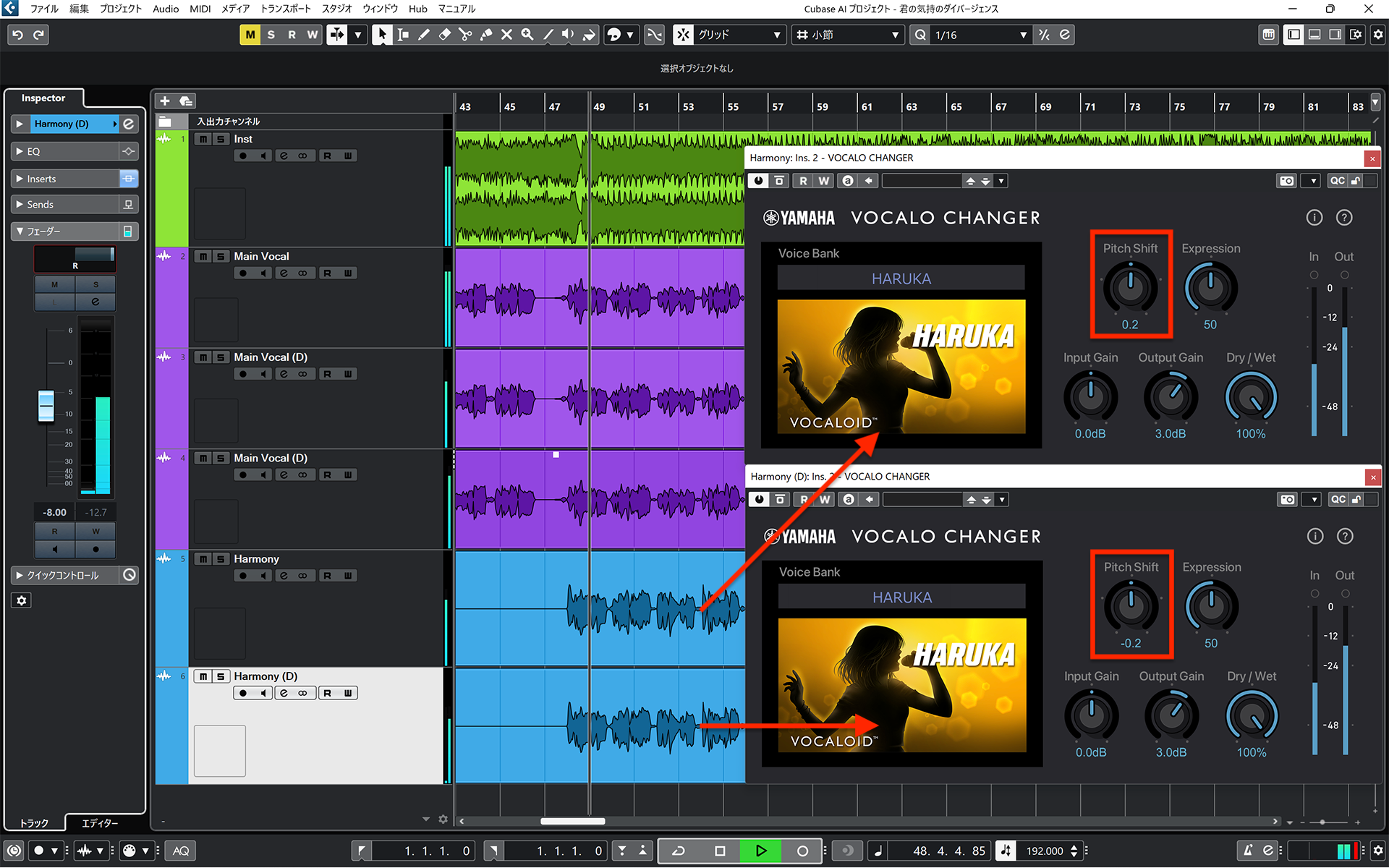The width and height of the screenshot is (1389, 868).
Task: Select the Draw tool in the toolbar
Action: pos(424,34)
